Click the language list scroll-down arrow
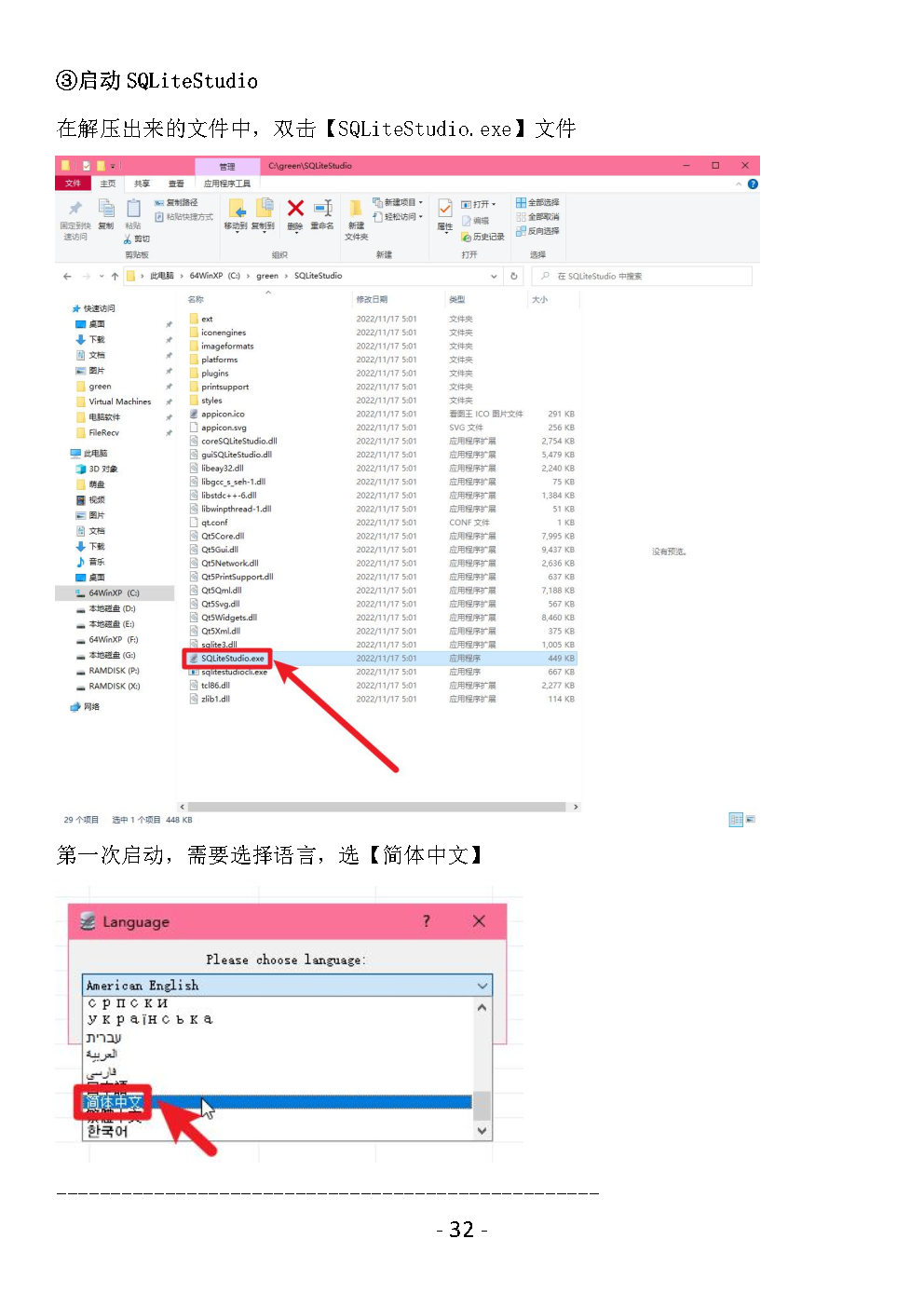 point(482,1131)
